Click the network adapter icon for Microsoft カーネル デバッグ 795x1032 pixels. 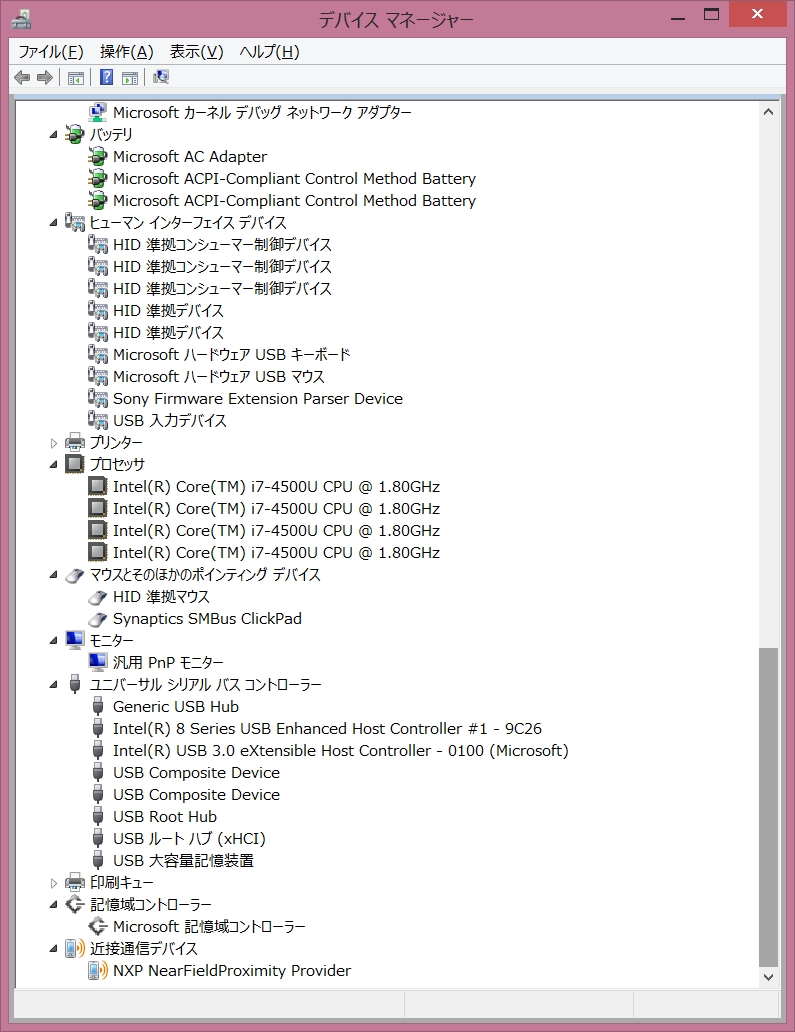pyautogui.click(x=97, y=112)
